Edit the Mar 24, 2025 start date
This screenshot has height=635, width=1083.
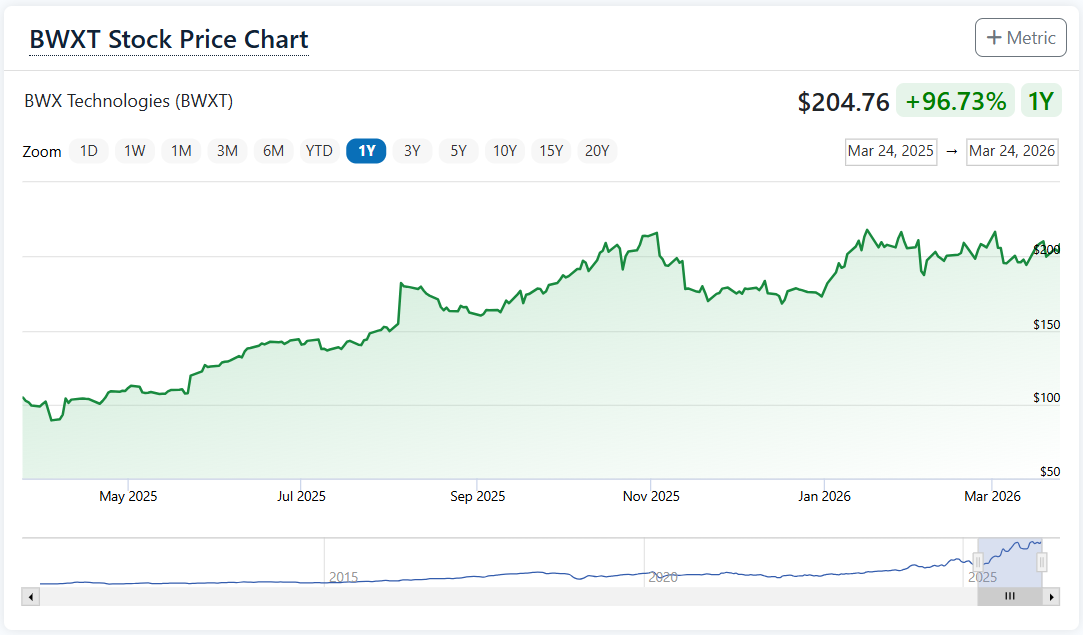click(890, 151)
